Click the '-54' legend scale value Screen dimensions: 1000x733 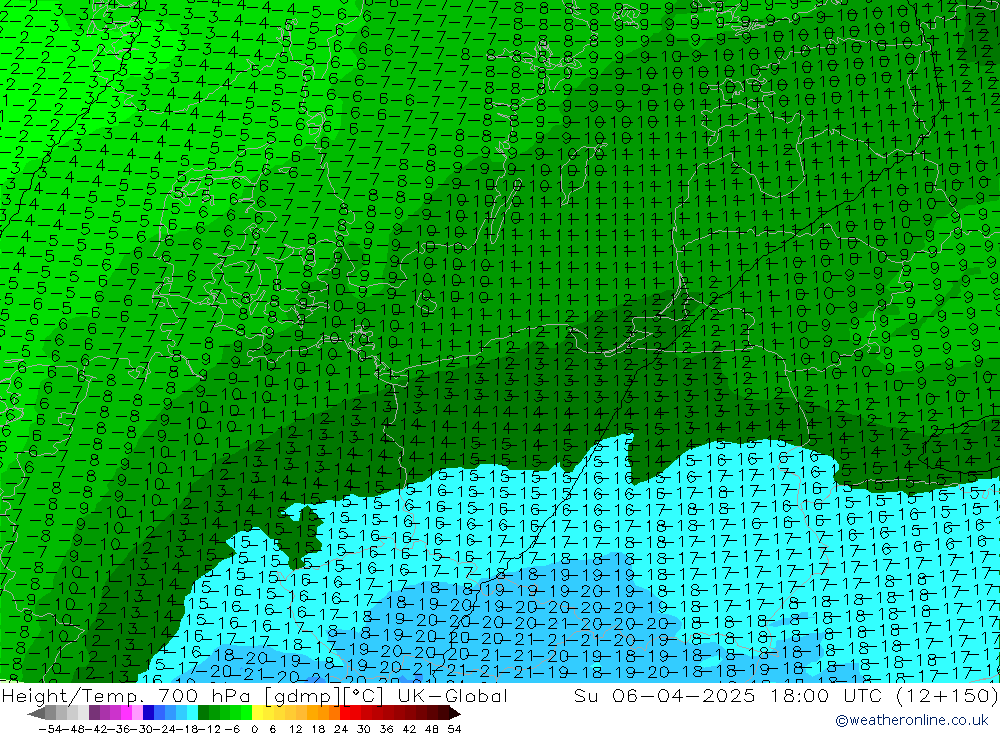click(50, 729)
